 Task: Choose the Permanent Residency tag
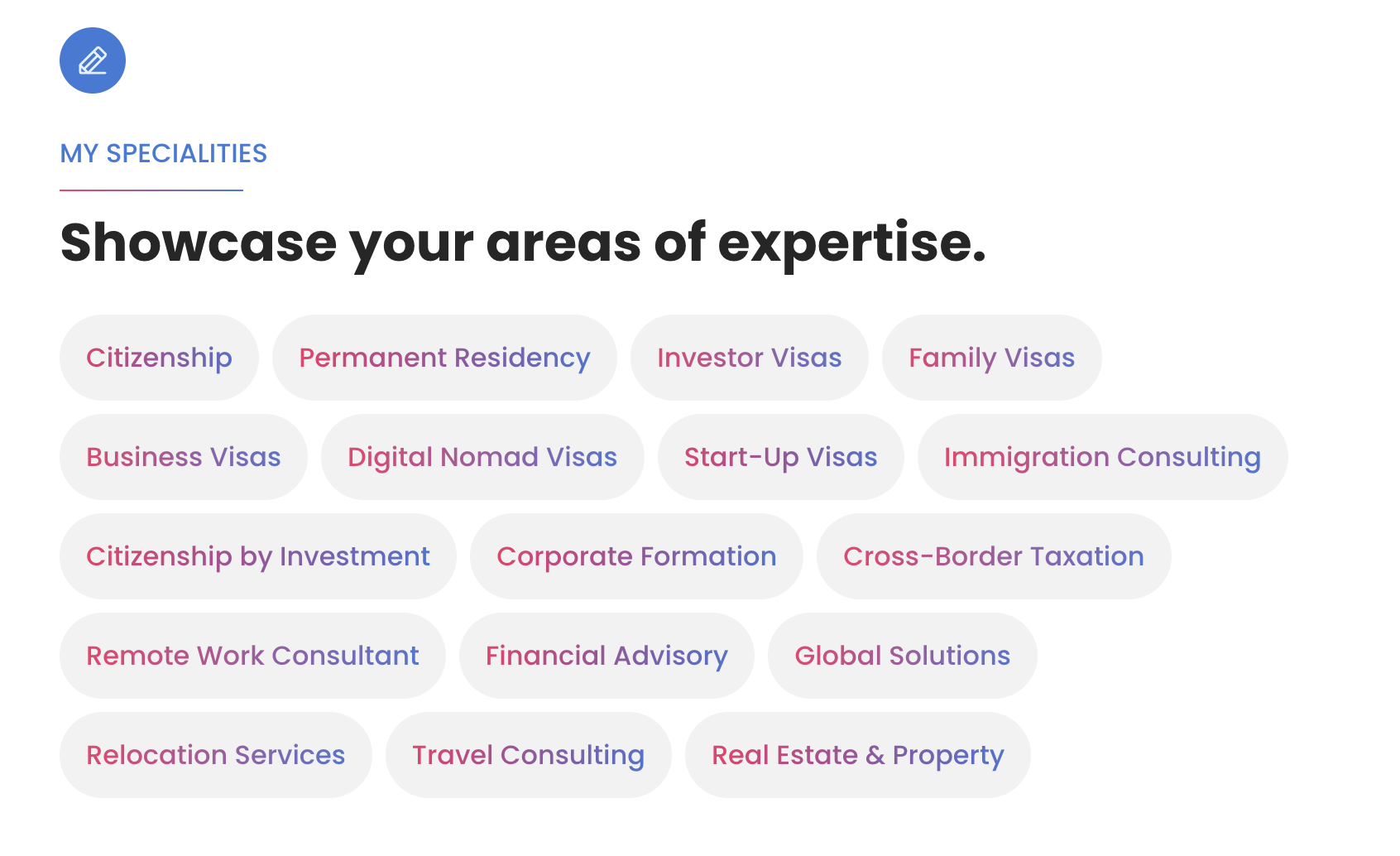click(x=444, y=358)
